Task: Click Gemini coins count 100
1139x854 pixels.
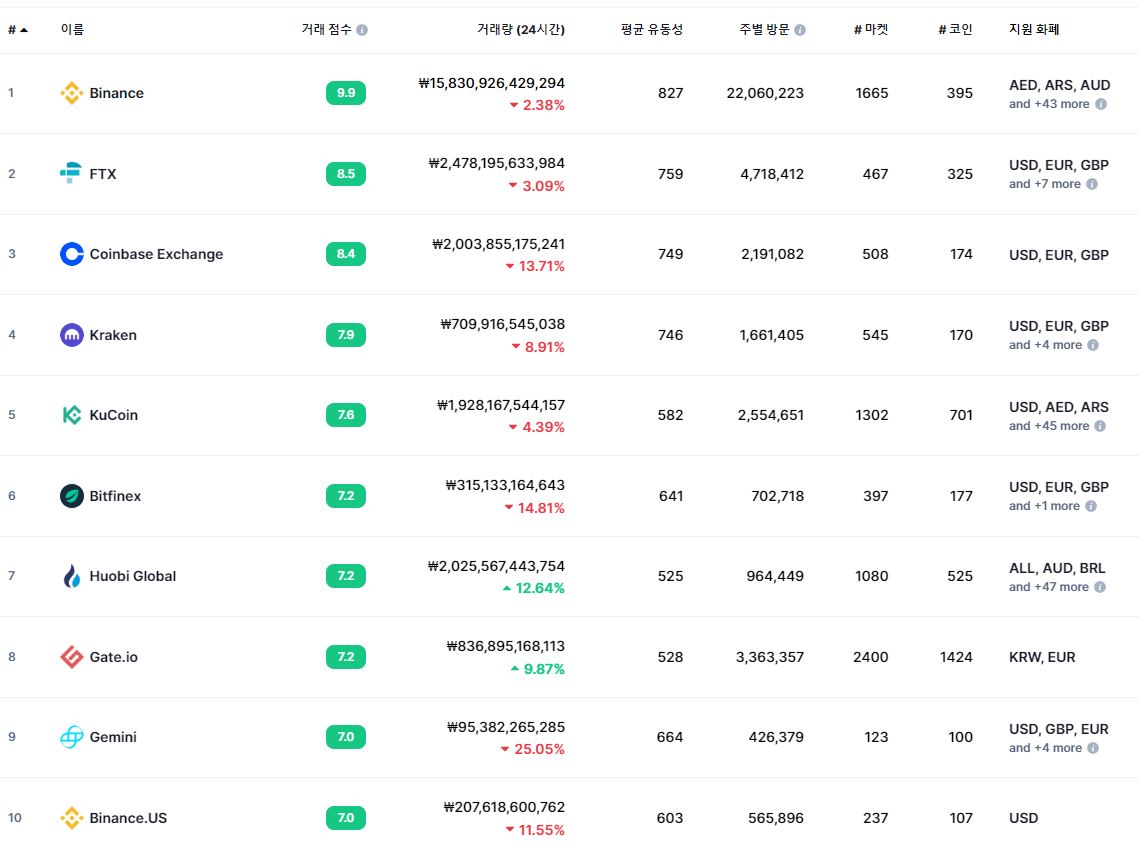Action: click(960, 737)
